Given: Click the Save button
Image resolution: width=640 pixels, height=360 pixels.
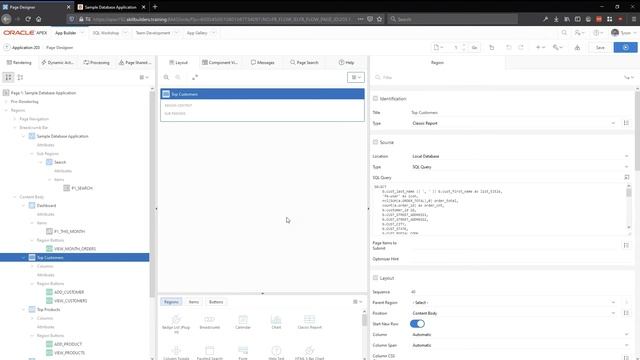Looking at the screenshot, I should coord(600,47).
